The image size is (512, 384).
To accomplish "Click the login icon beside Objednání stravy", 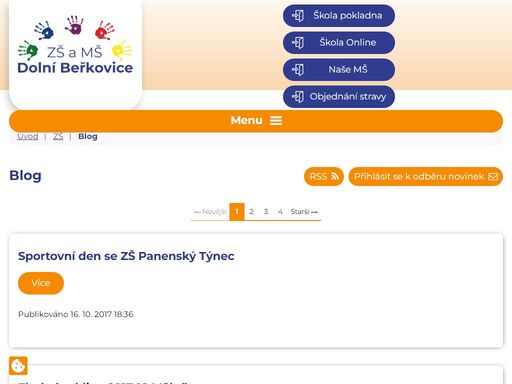I will tap(298, 97).
